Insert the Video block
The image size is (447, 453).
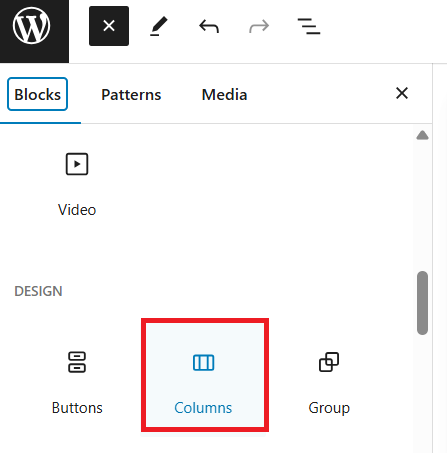click(77, 185)
